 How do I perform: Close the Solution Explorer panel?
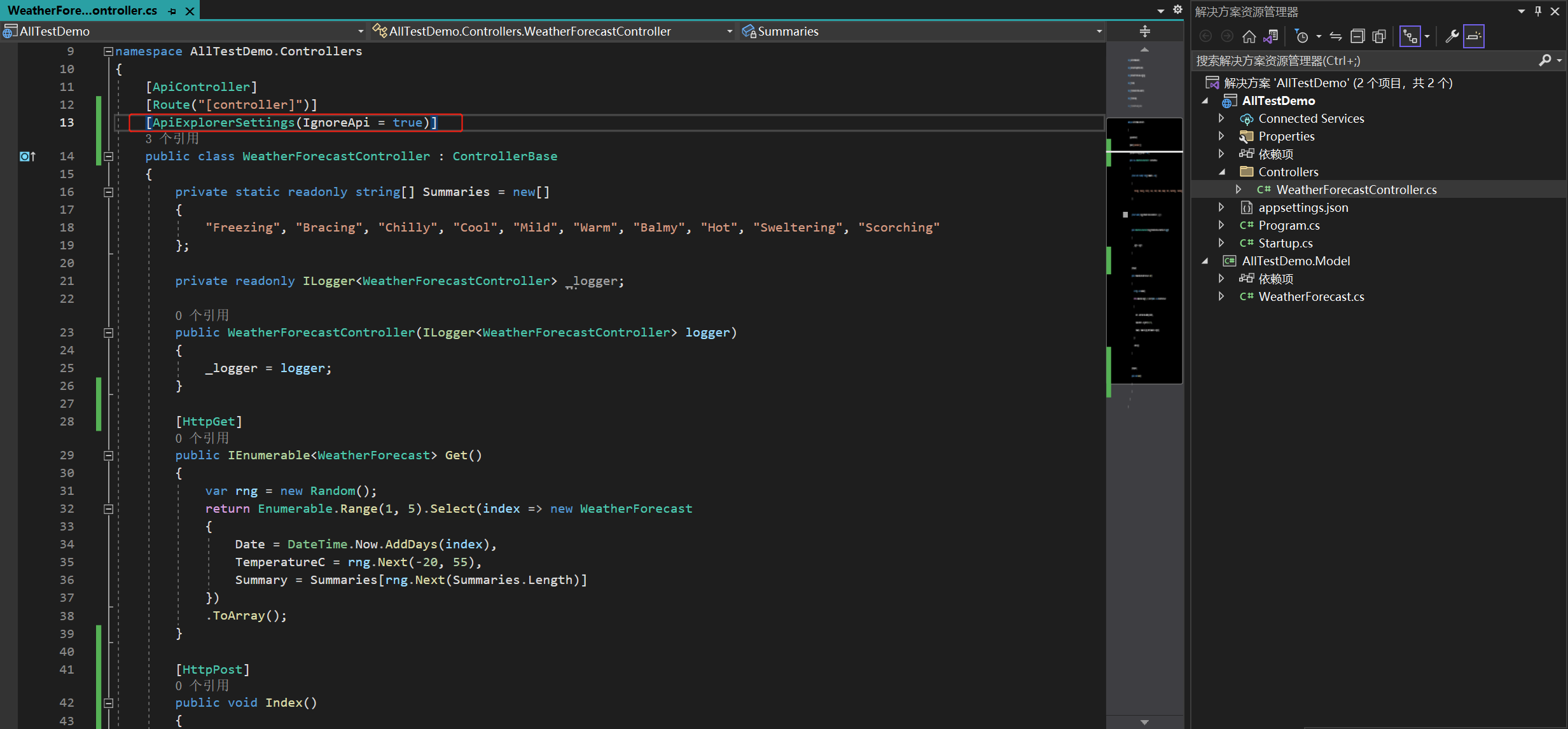point(1555,11)
